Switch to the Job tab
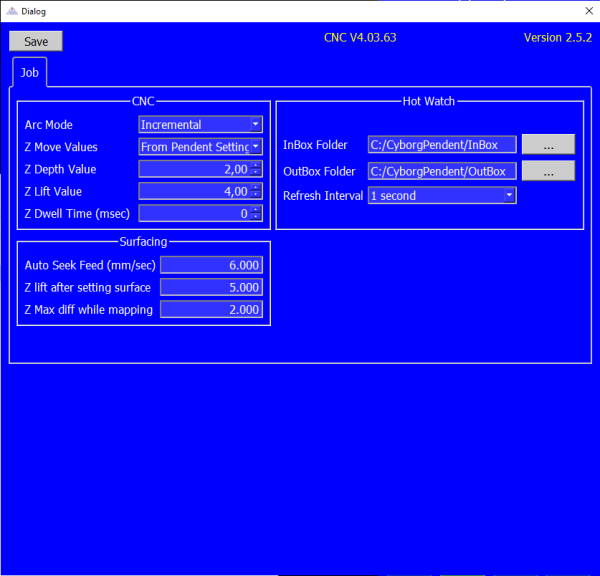 coord(29,72)
